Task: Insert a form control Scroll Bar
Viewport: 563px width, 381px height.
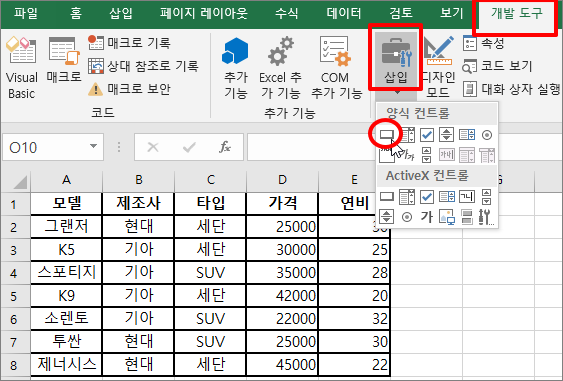Action: point(427,155)
